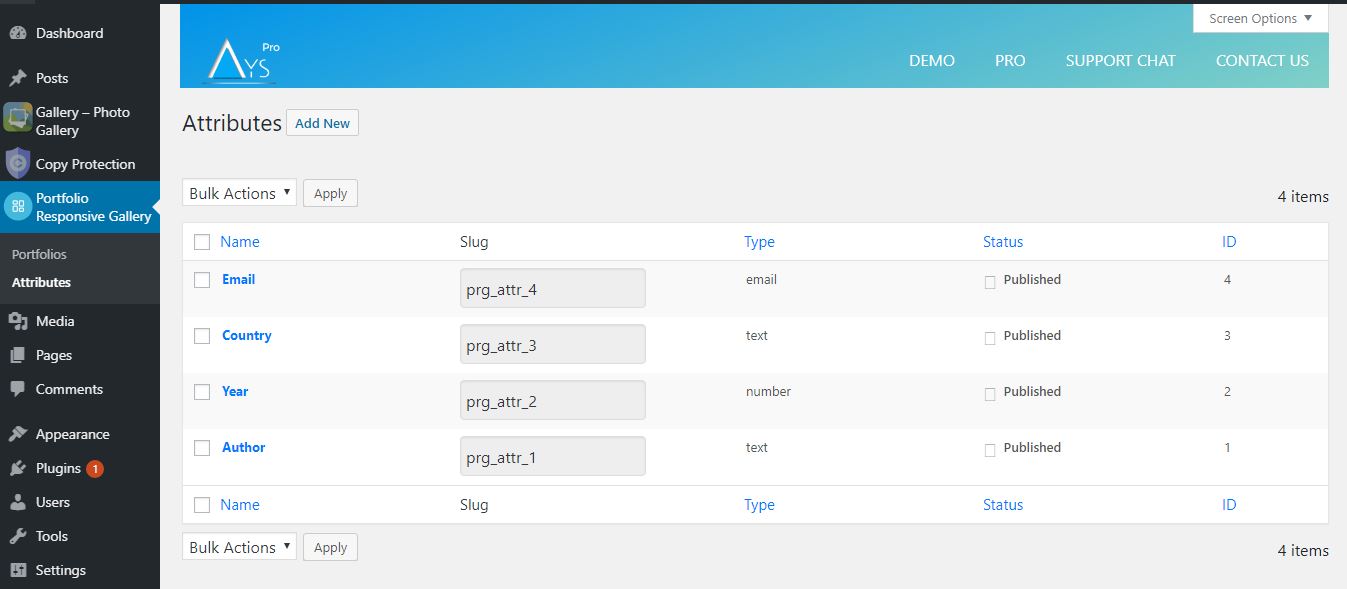Click the 'number' type cell text
The width and height of the screenshot is (1347, 589).
(x=768, y=391)
